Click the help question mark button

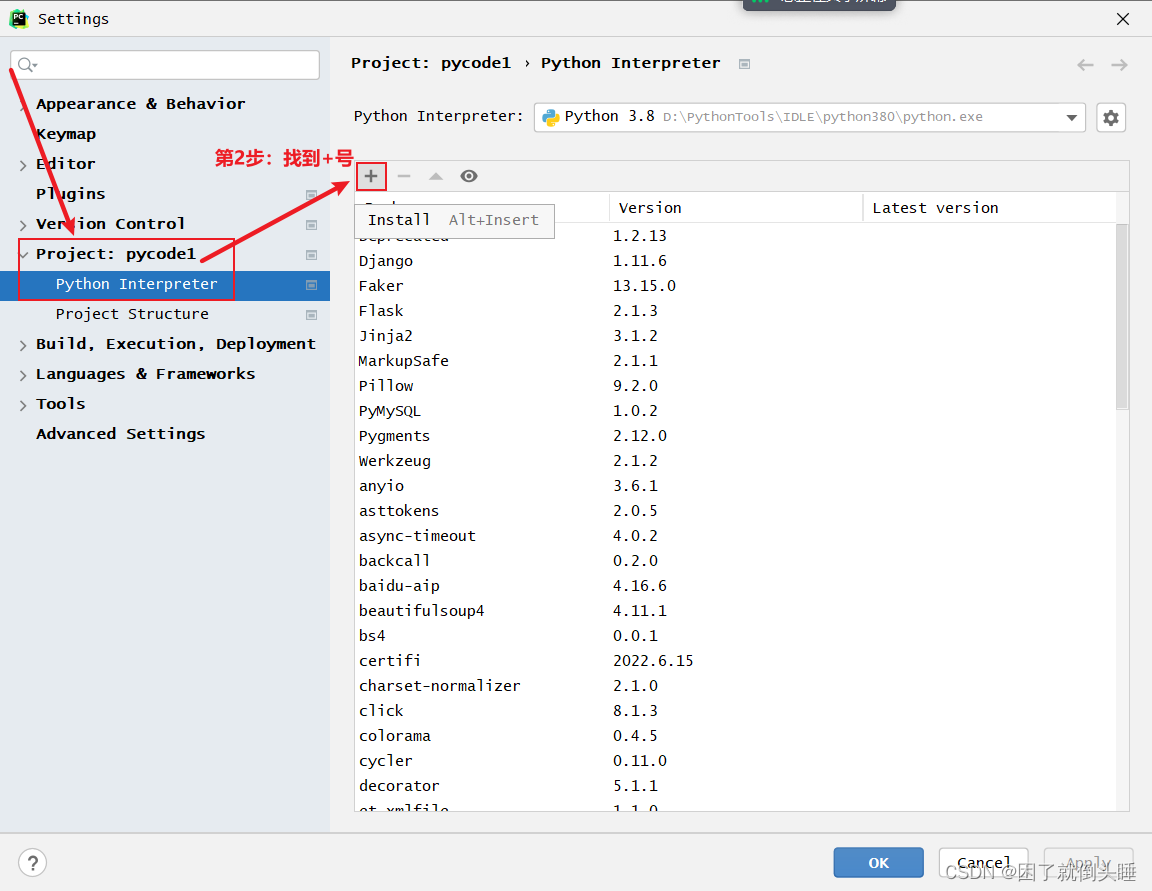pos(32,863)
